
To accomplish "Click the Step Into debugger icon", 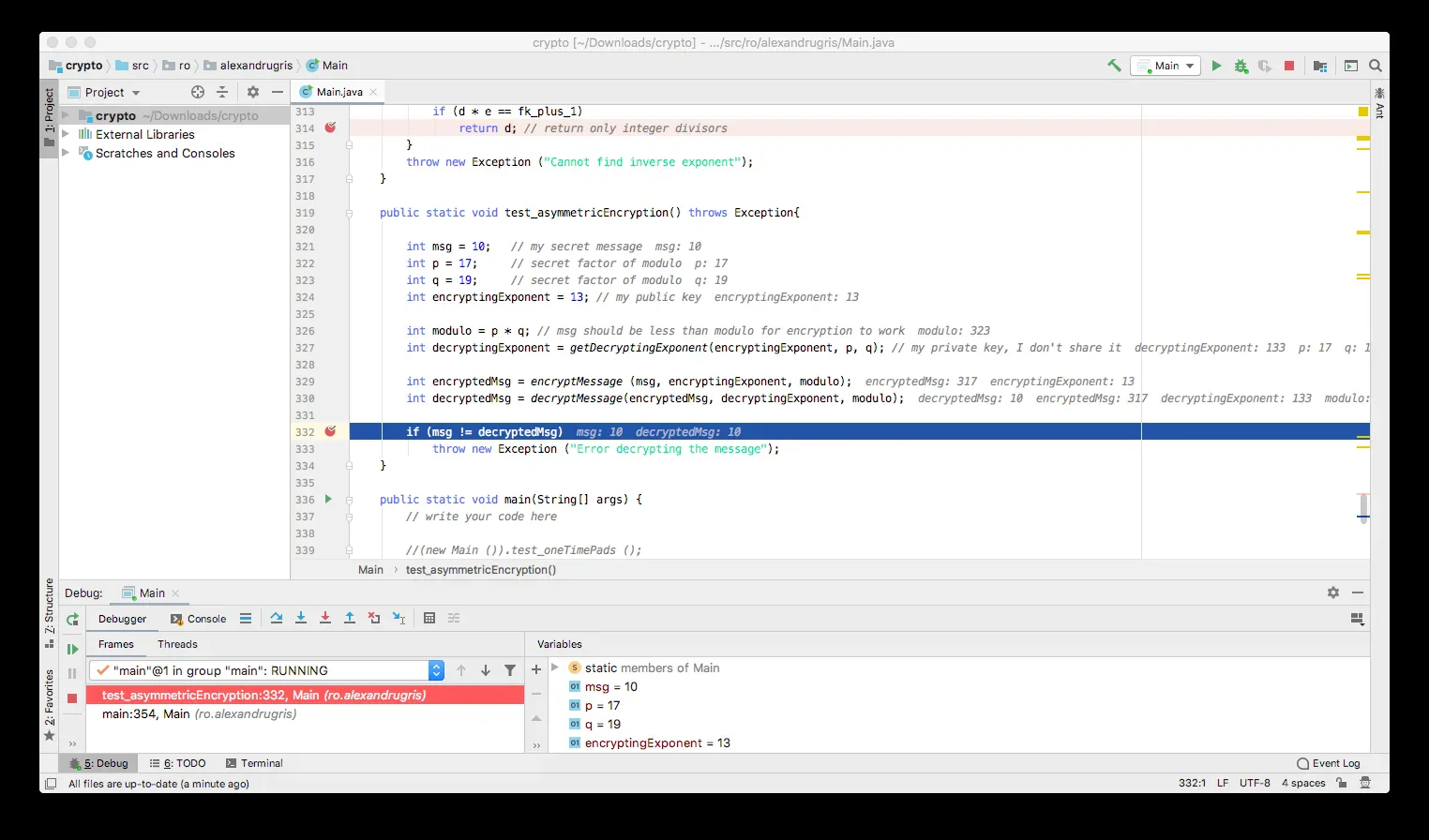I will point(301,618).
